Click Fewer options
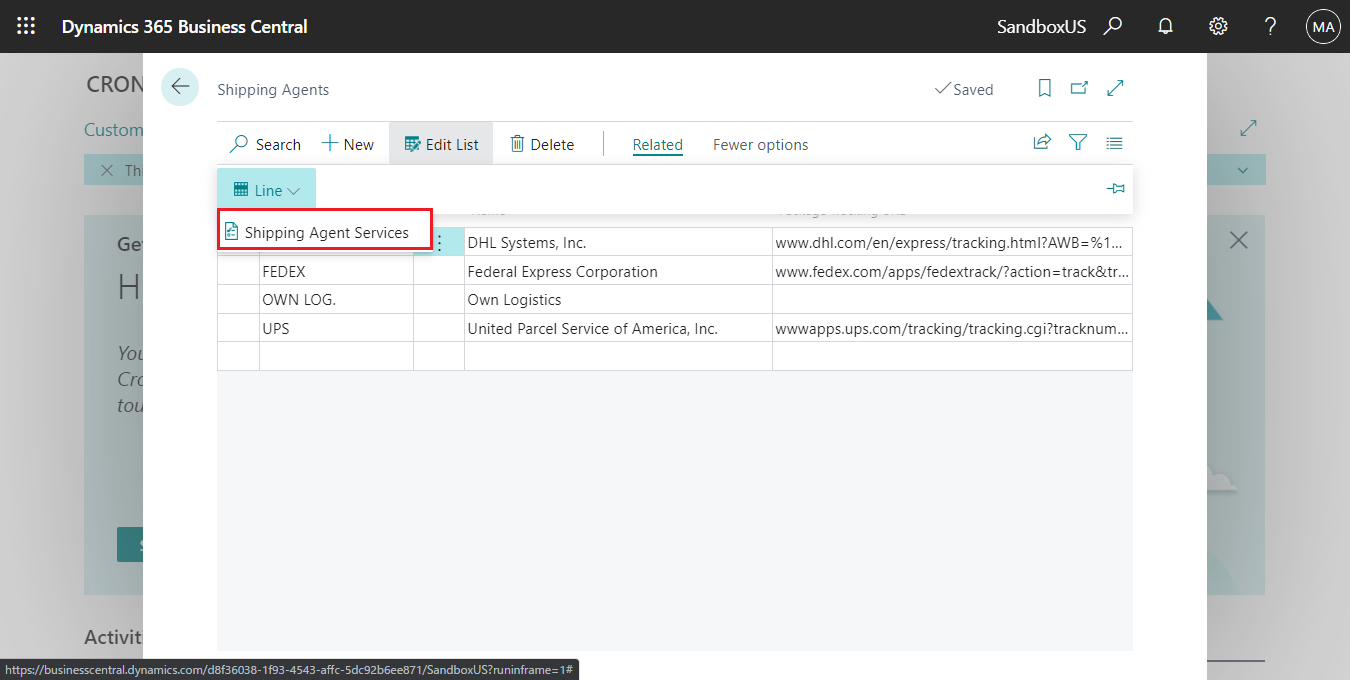 (760, 144)
